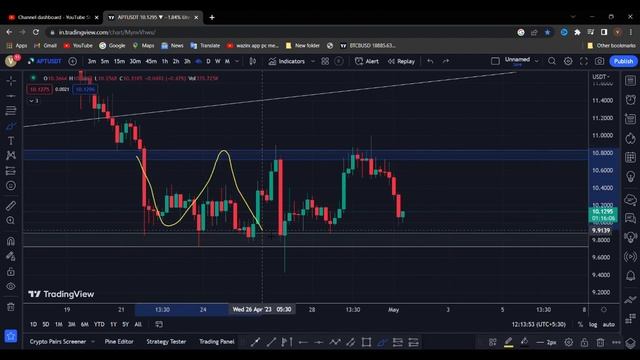
Task: Switch to 5m timeframe
Action: 105,61
